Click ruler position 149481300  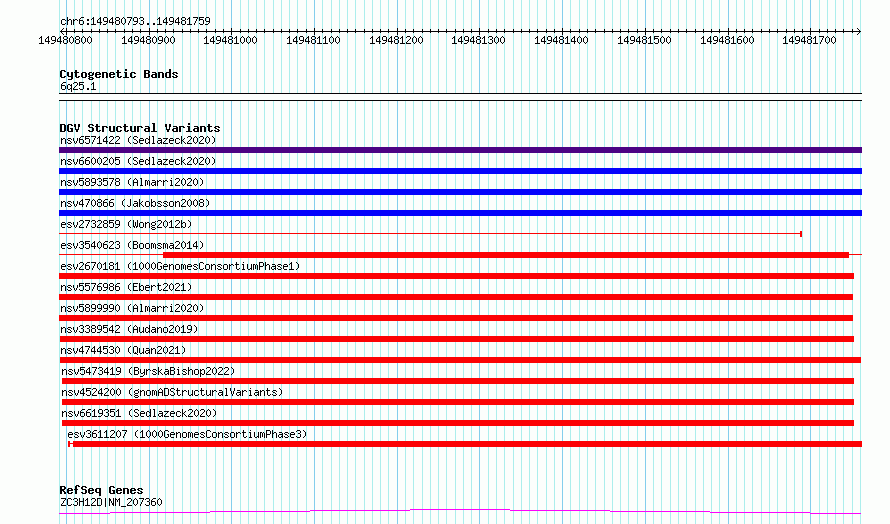478,40
